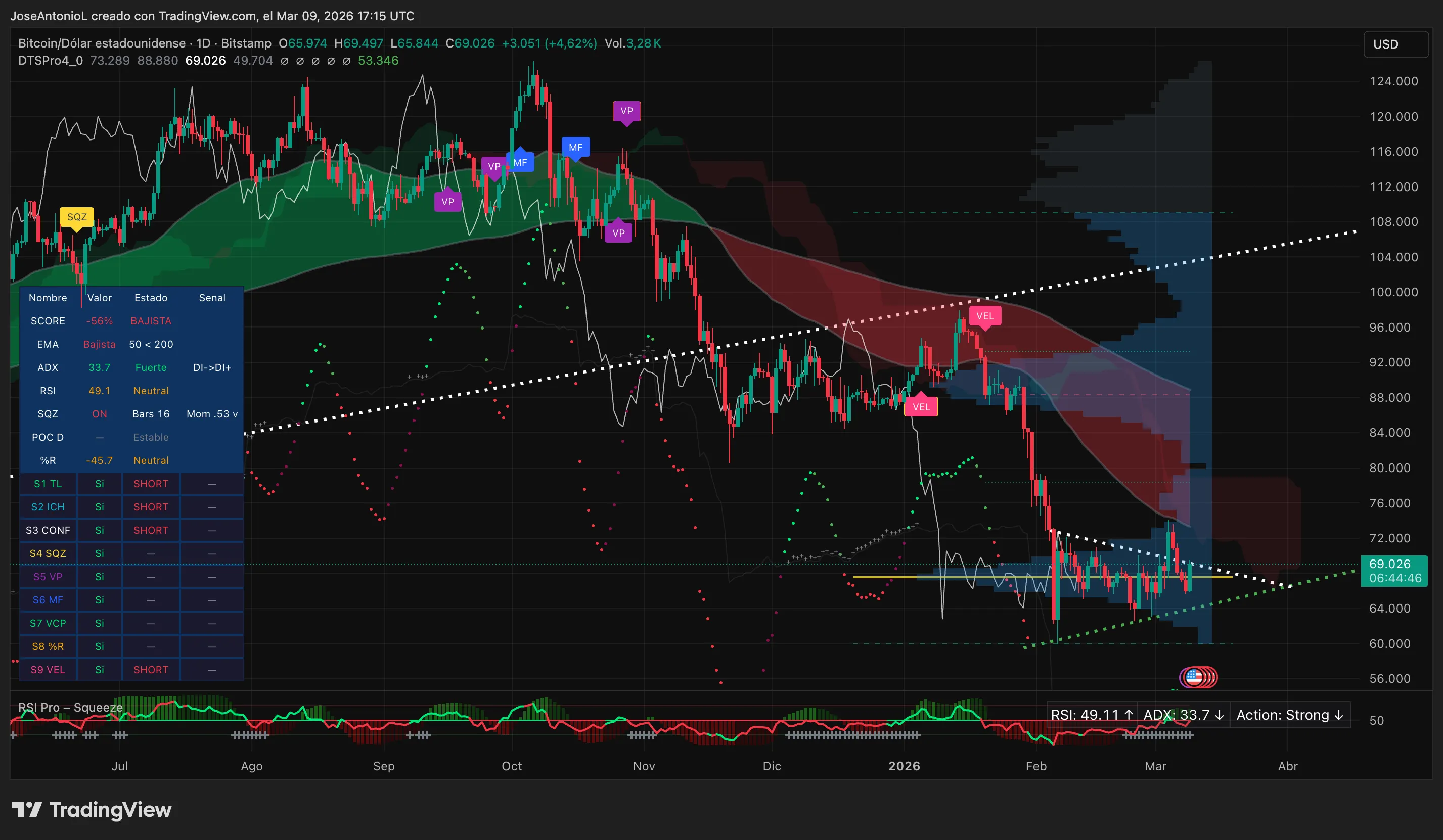Open the pink VEL marker near February

tap(986, 316)
